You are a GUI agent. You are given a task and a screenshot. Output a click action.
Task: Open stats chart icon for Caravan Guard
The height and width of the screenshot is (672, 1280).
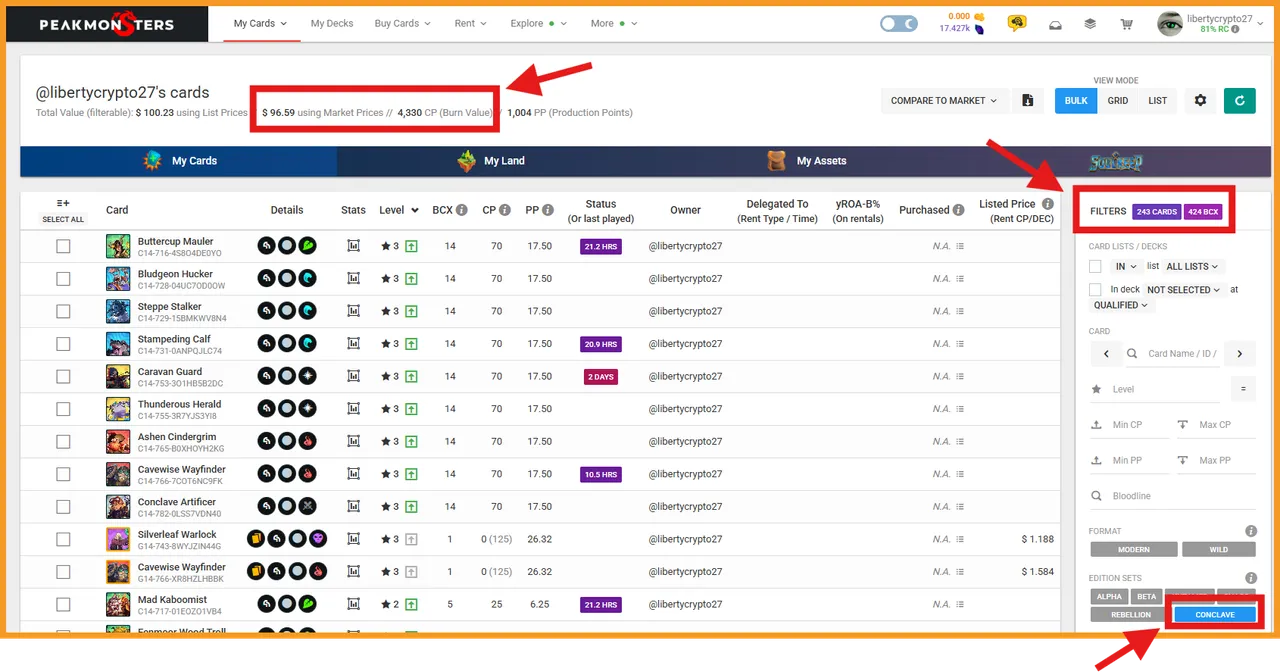click(x=353, y=376)
